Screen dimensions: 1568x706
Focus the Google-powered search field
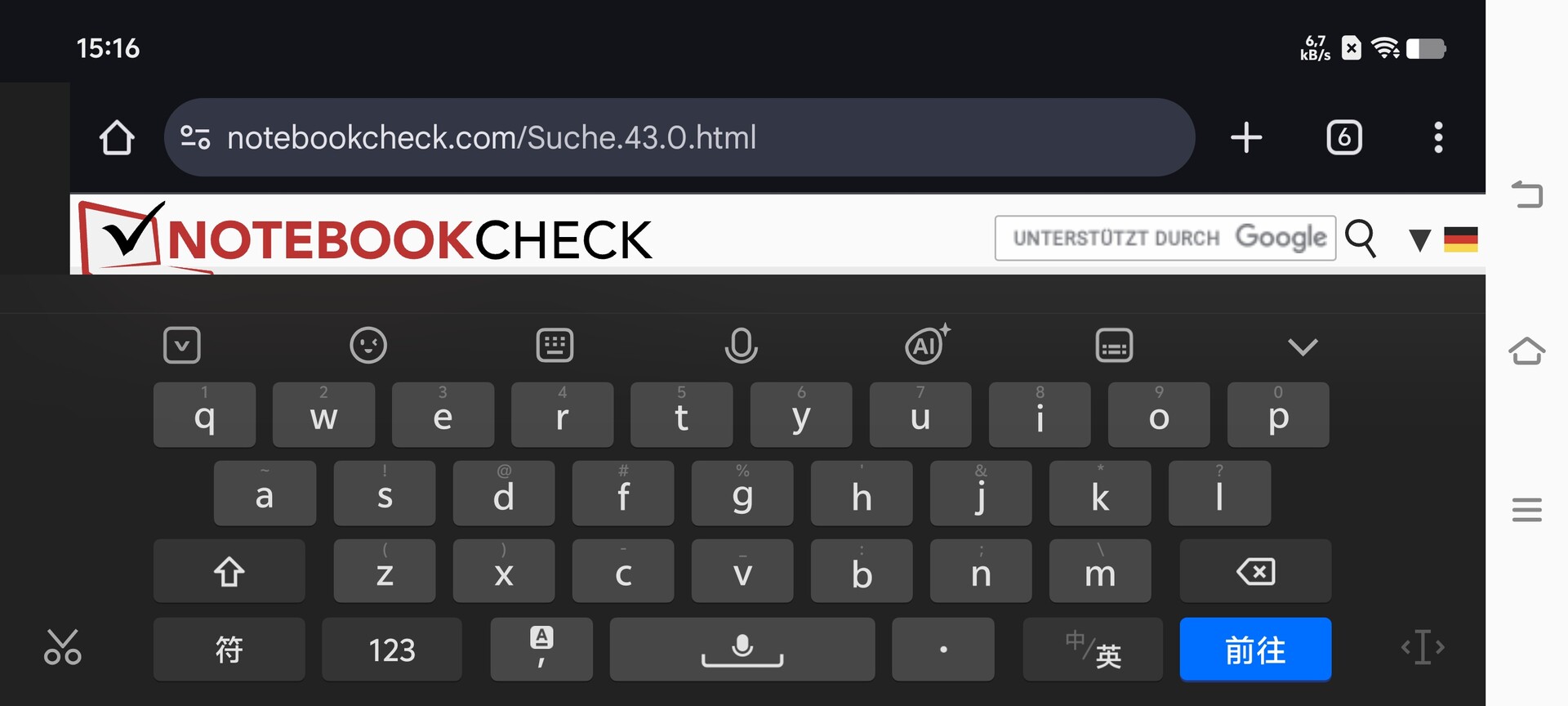coord(1165,238)
